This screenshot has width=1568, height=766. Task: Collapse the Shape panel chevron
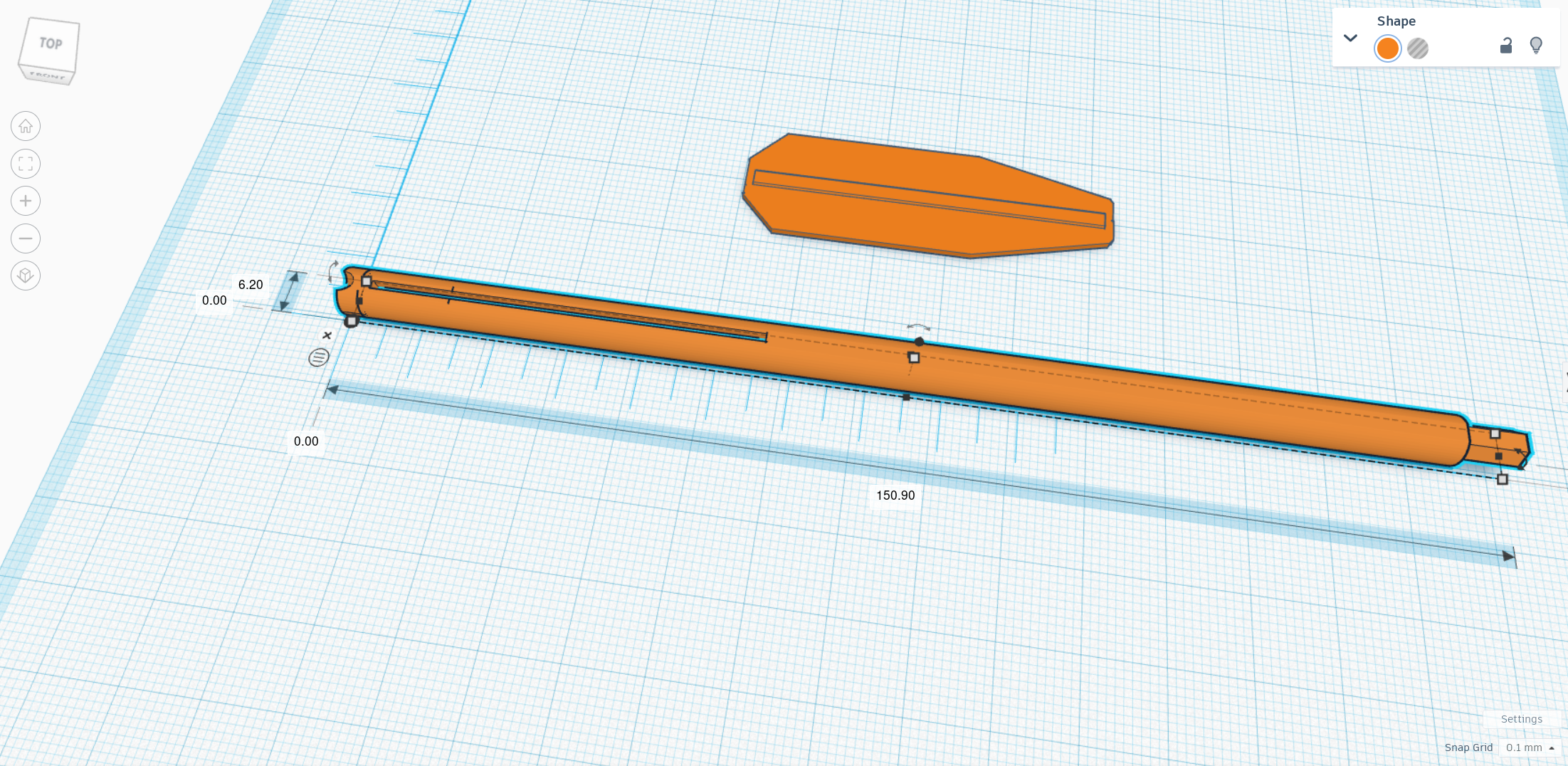point(1350,38)
